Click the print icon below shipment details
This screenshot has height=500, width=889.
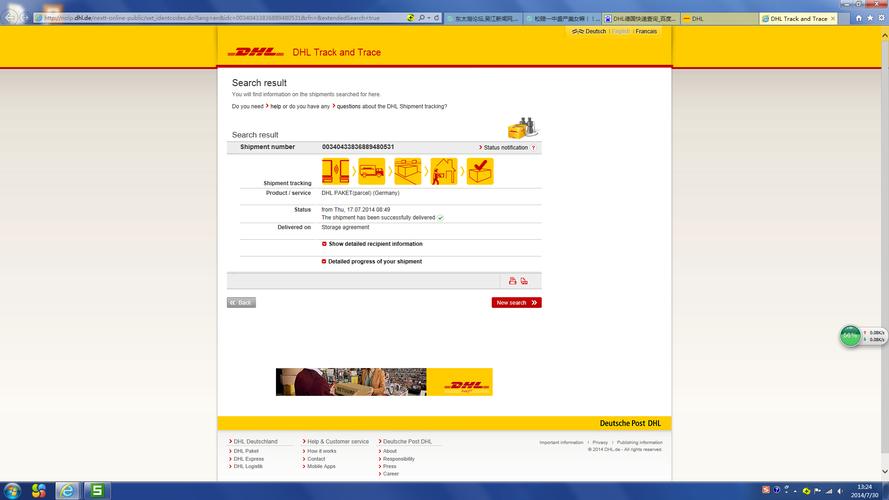512,281
